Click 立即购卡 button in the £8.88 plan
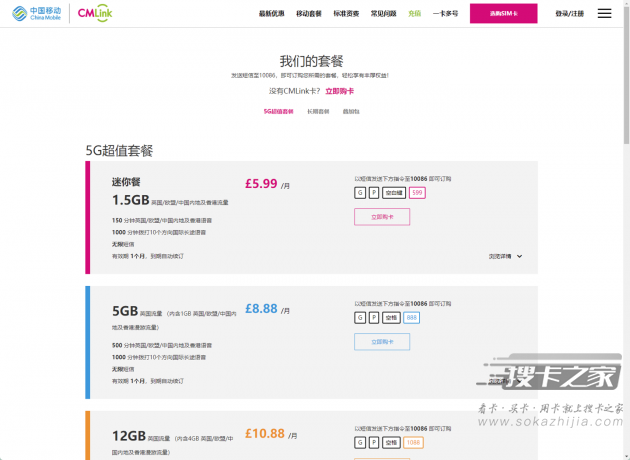This screenshot has height=460, width=630. pyautogui.click(x=382, y=342)
